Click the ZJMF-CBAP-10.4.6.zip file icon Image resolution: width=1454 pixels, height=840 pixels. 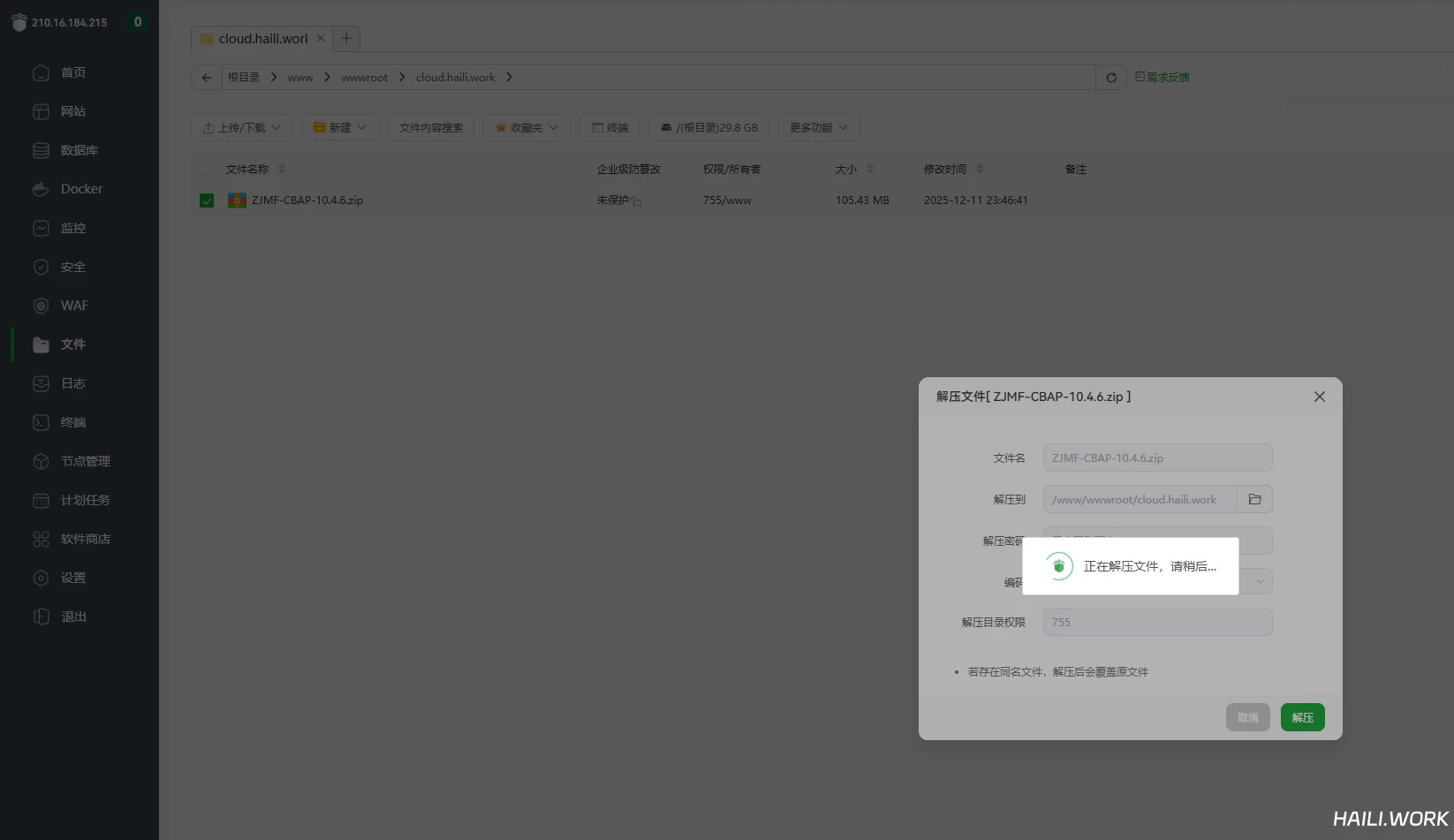pos(237,201)
